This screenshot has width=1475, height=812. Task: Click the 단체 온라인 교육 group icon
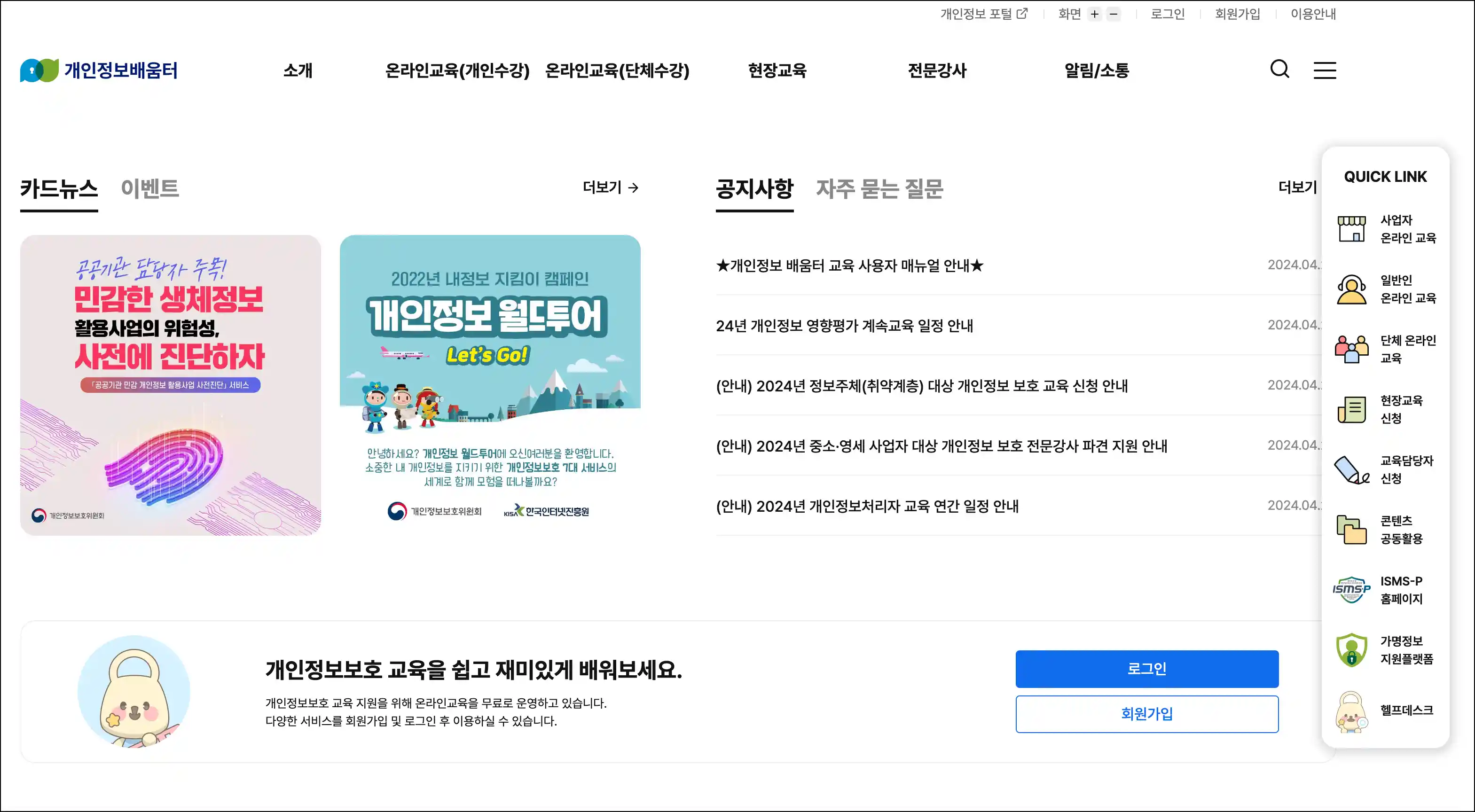click(1351, 349)
